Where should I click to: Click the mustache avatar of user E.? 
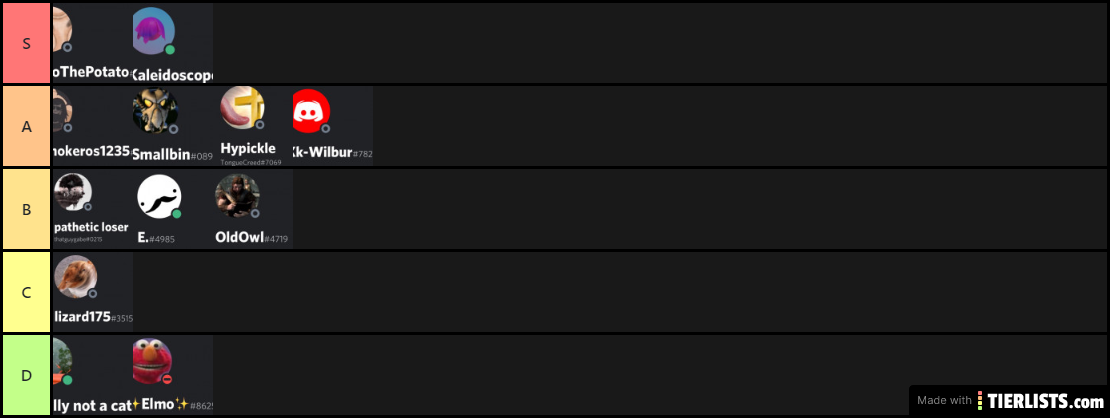coord(159,196)
